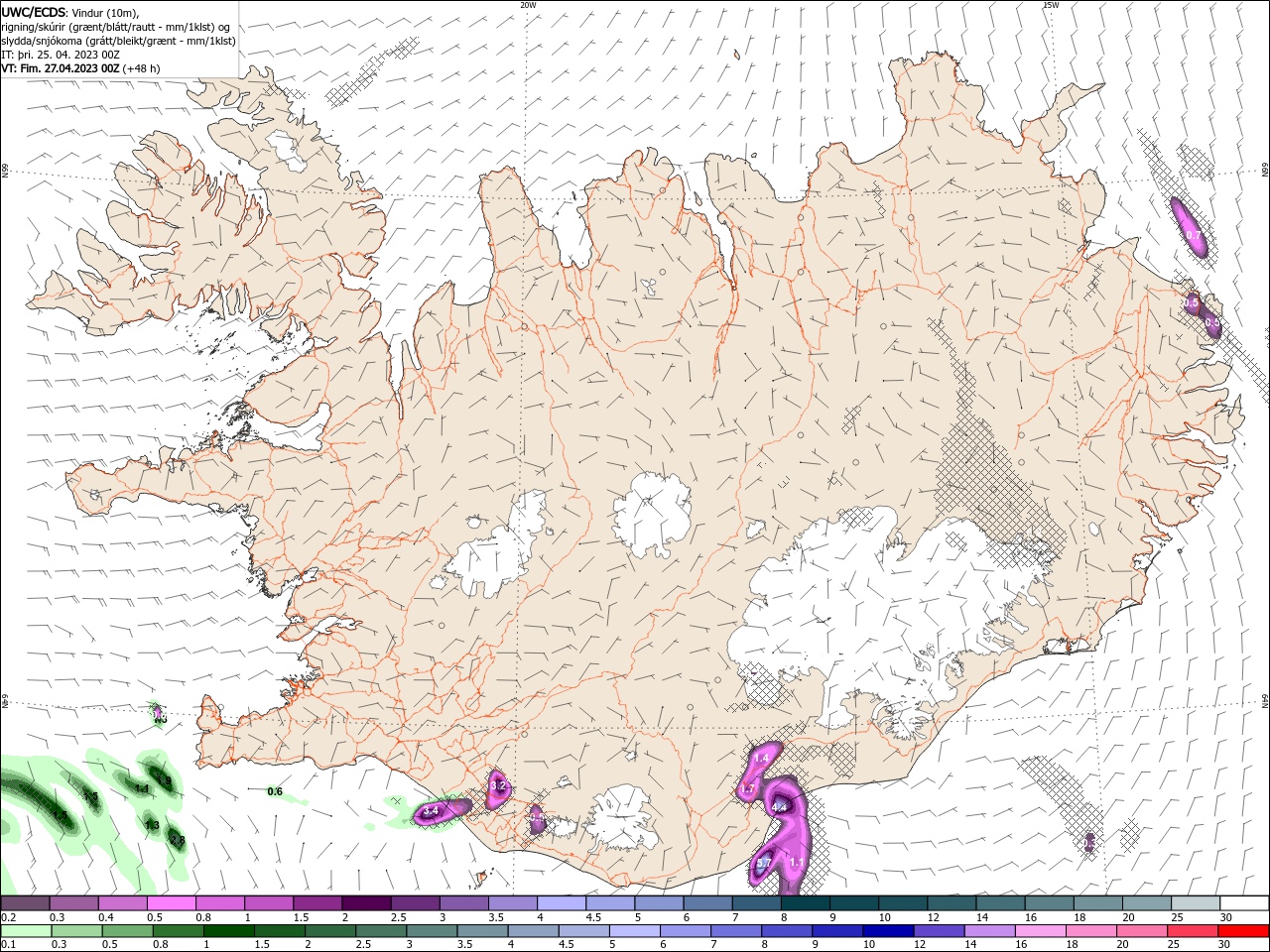Click the light pink 16 swatch in lower legend

pos(1039,931)
